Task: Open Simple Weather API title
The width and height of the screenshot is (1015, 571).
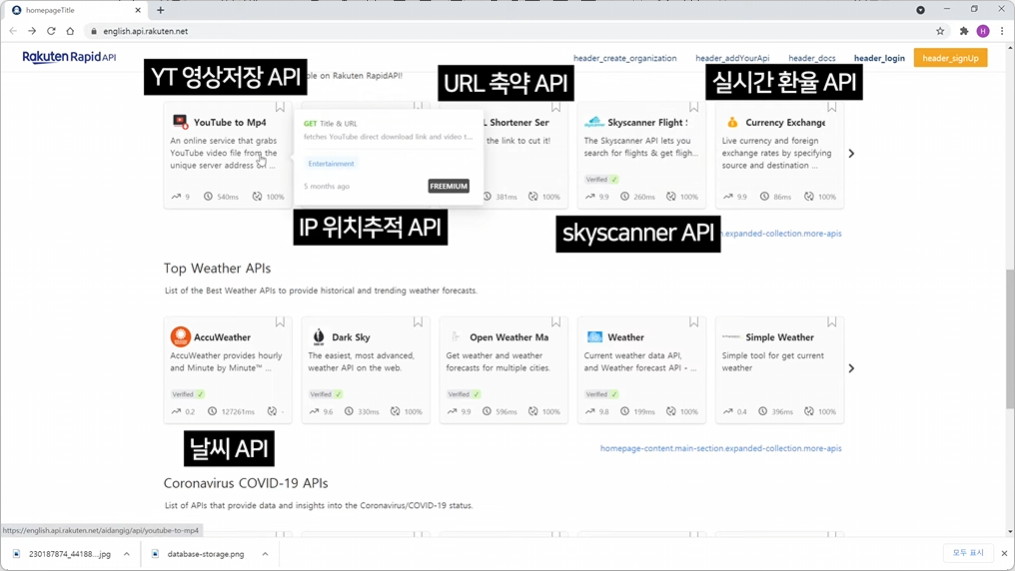Action: (779, 337)
